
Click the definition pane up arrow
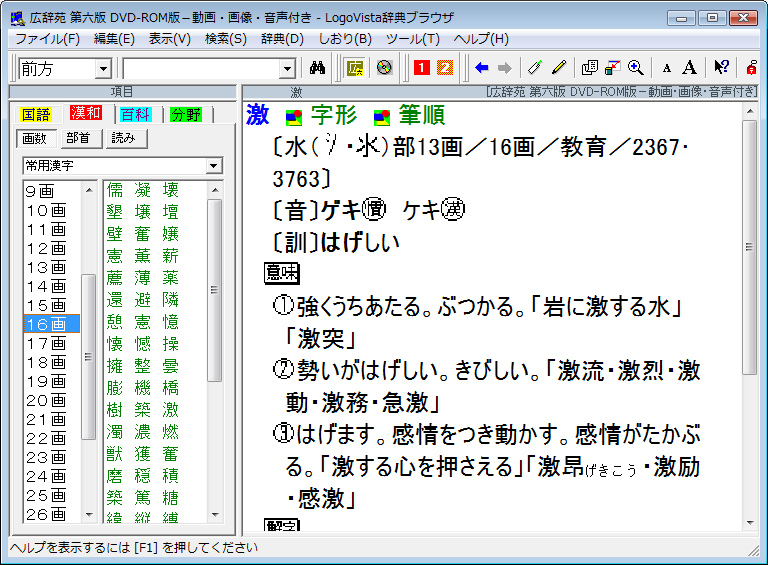749,112
